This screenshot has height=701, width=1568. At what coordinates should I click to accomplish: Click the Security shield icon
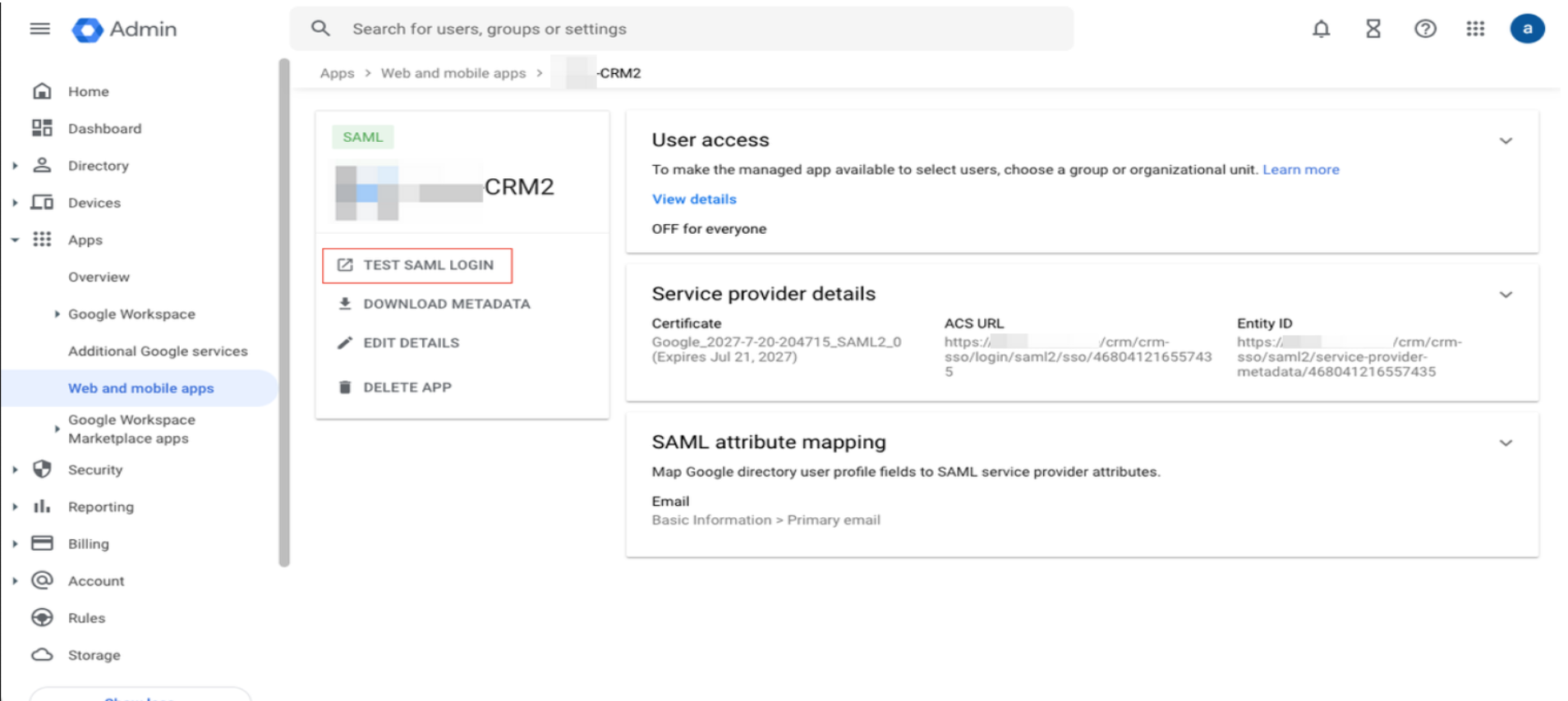[42, 469]
